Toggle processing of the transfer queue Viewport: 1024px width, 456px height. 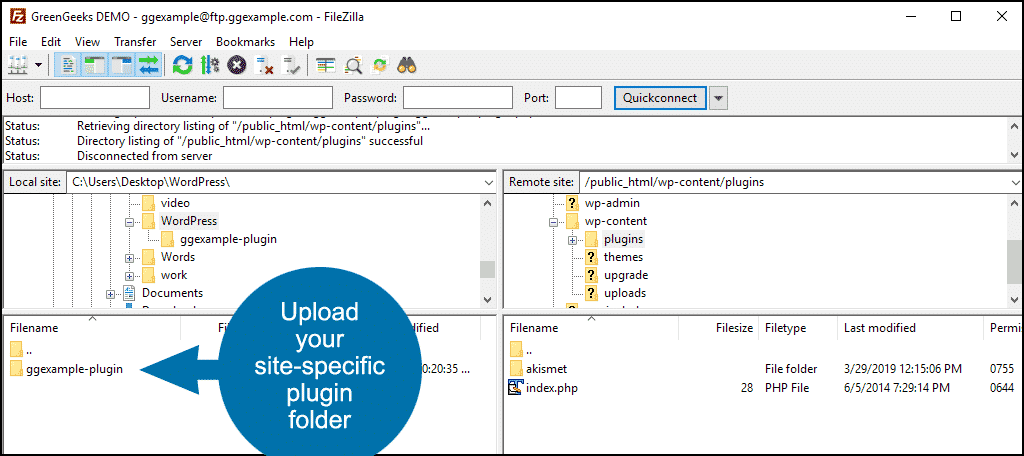click(209, 65)
